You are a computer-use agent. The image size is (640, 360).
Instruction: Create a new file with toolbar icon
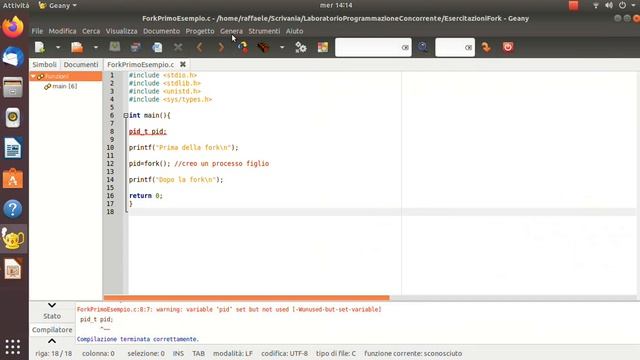coord(40,47)
